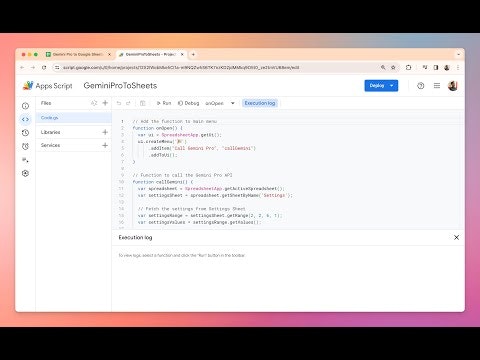Open the Triggers clock icon
Screen dimensions: 480x360
(x=25, y=146)
